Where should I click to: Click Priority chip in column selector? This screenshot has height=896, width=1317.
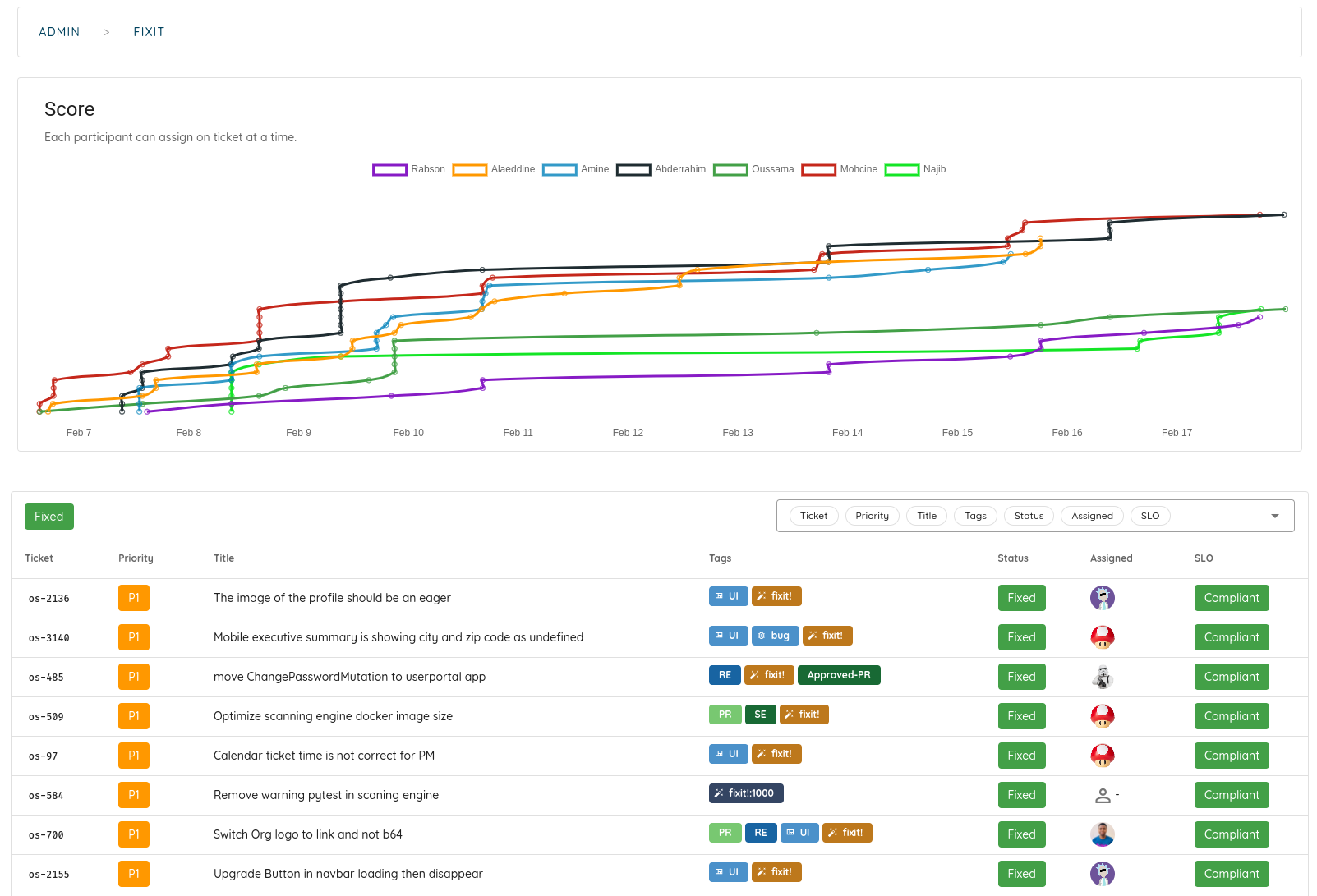click(x=872, y=516)
